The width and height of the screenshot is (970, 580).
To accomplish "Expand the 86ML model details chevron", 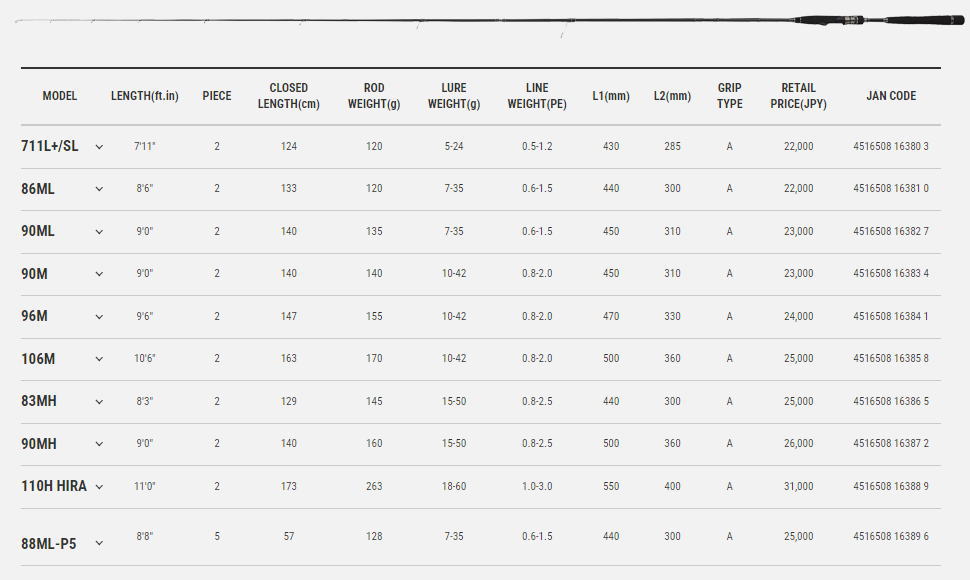I will (x=99, y=189).
